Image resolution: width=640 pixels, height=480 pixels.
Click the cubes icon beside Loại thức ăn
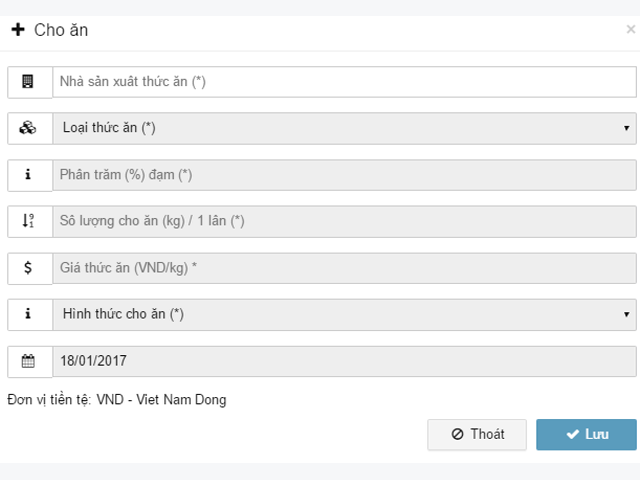28,128
